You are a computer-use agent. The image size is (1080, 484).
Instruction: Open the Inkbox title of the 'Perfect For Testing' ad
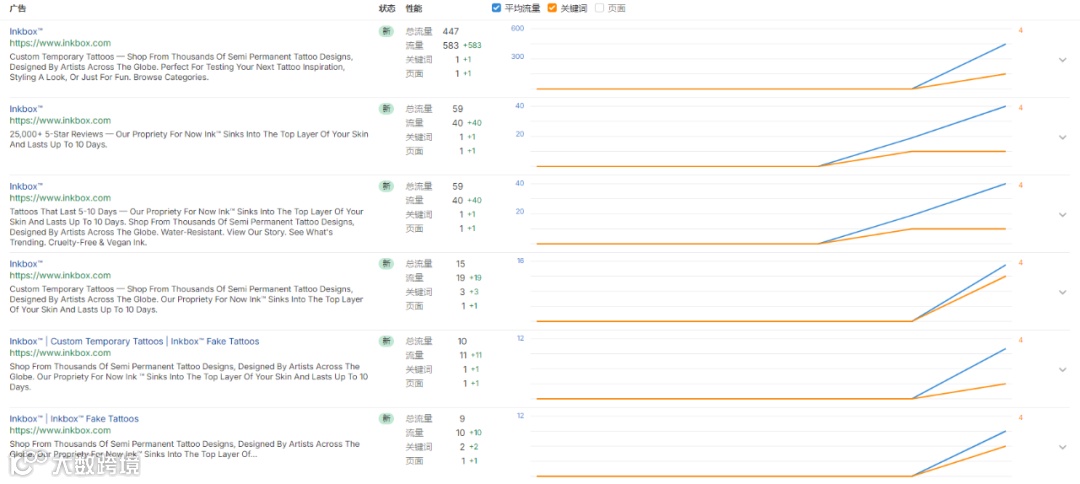26,32
